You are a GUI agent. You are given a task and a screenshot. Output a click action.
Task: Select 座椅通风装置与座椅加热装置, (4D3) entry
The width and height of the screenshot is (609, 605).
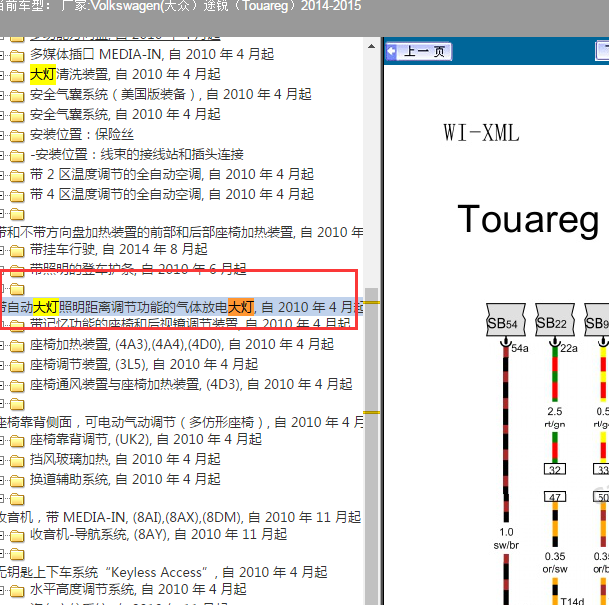click(191, 384)
